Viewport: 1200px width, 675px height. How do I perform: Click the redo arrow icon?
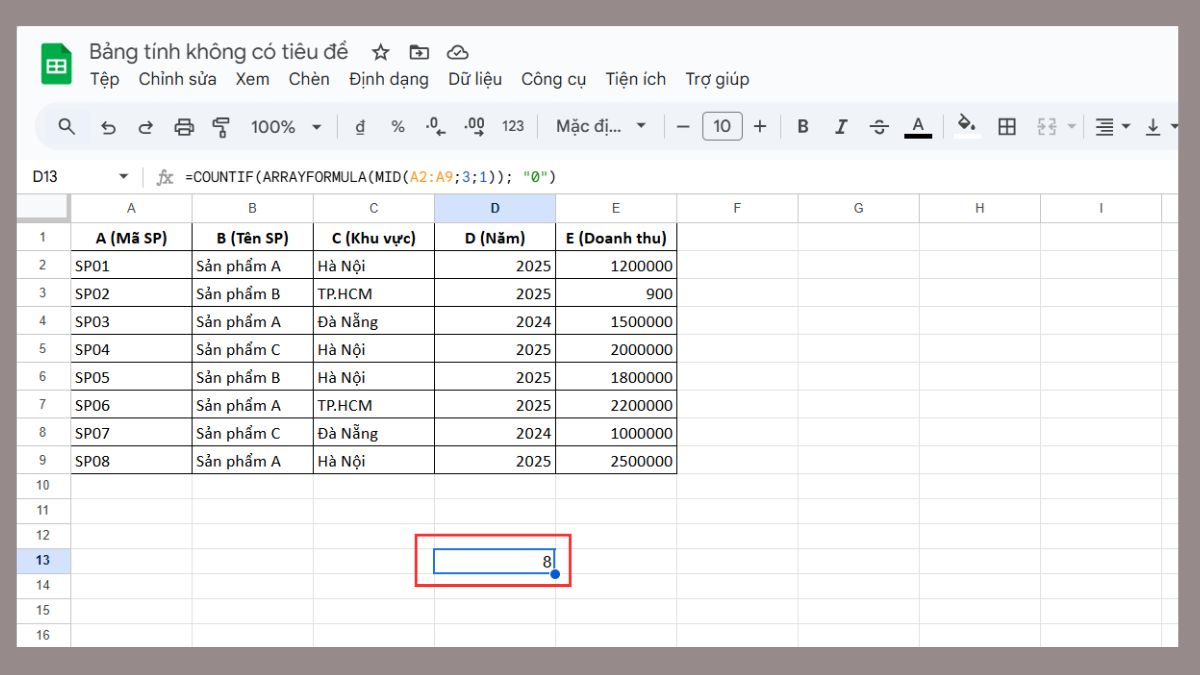146,127
